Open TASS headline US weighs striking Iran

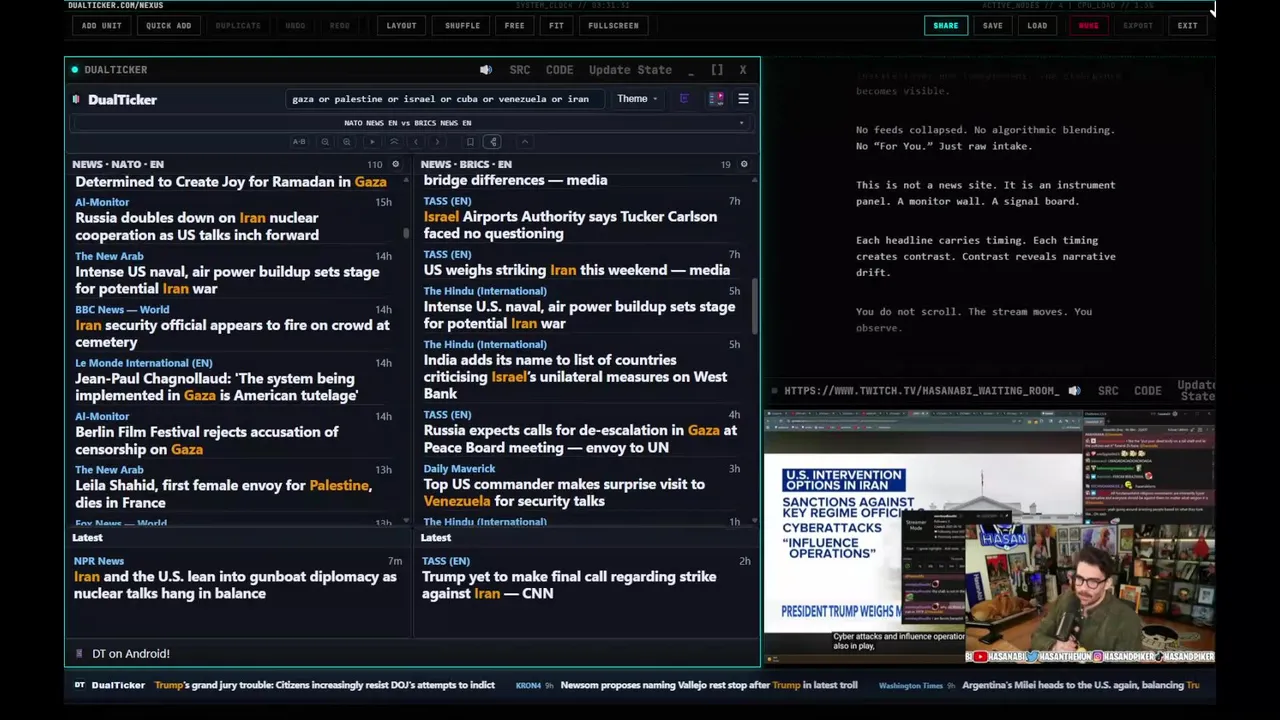click(x=576, y=270)
